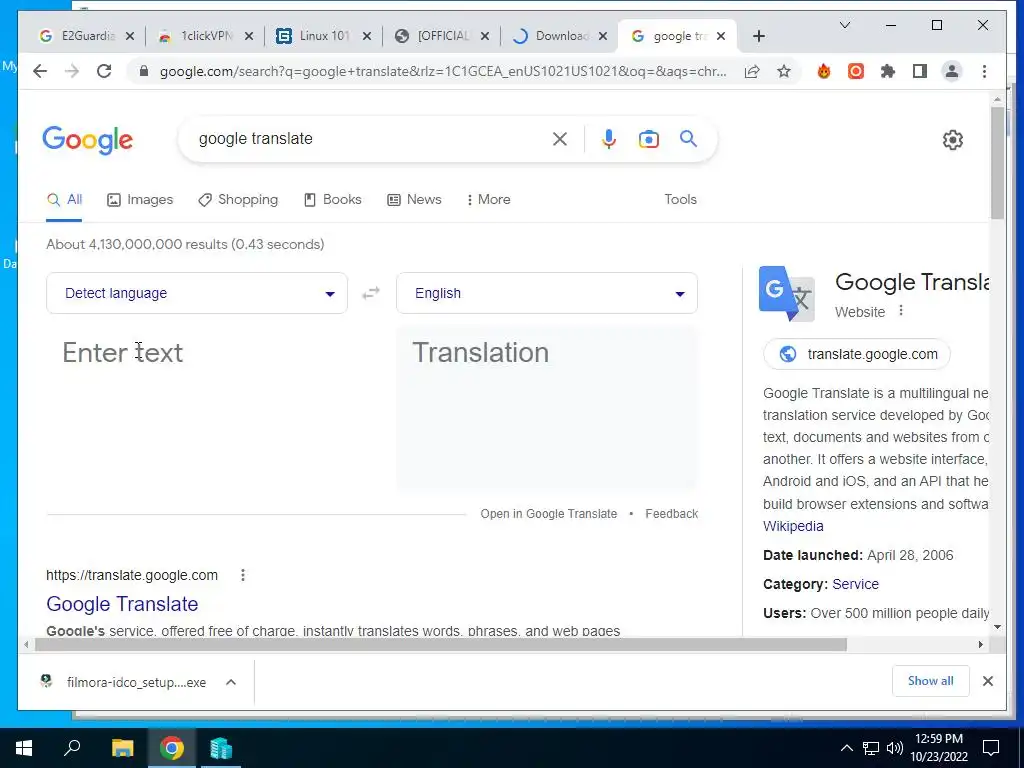Open Windows search from the taskbar
The height and width of the screenshot is (768, 1024).
(x=72, y=748)
